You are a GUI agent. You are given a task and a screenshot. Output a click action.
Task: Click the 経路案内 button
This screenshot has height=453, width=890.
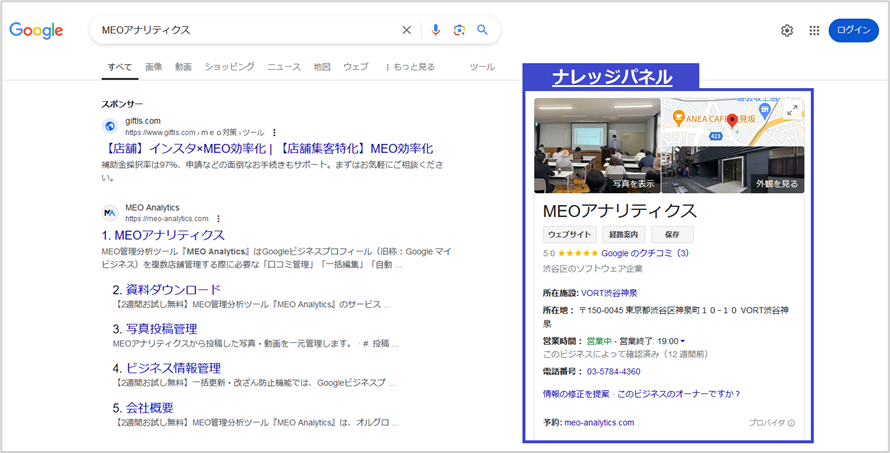tap(623, 234)
